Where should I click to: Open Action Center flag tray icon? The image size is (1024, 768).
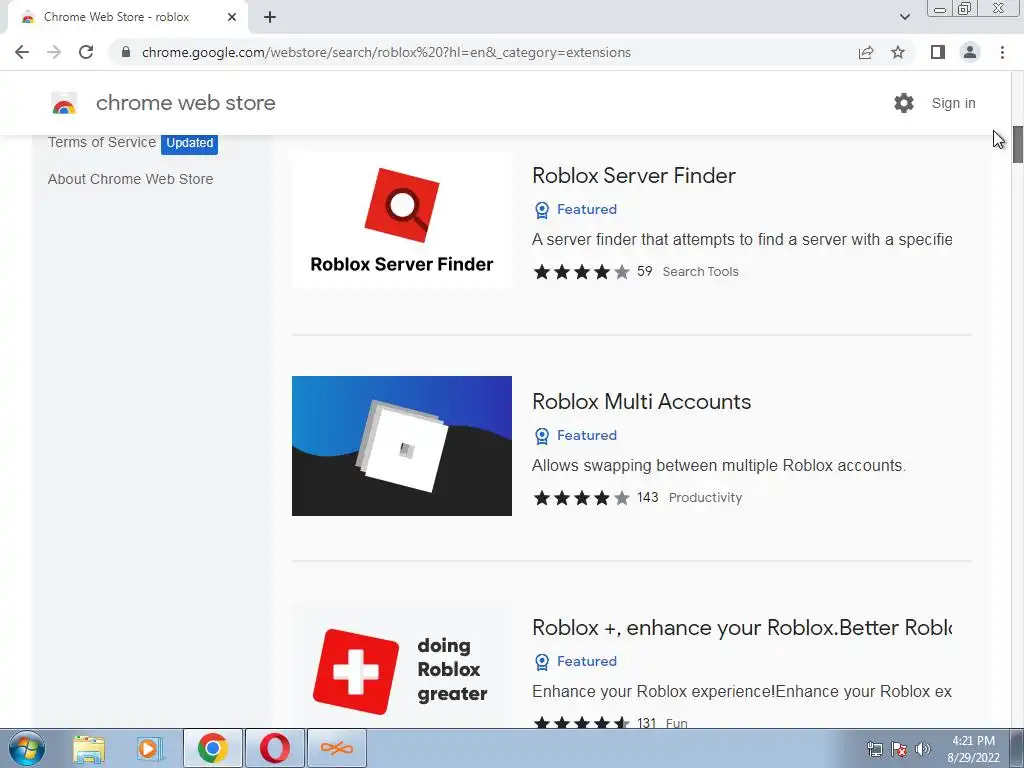click(899, 749)
